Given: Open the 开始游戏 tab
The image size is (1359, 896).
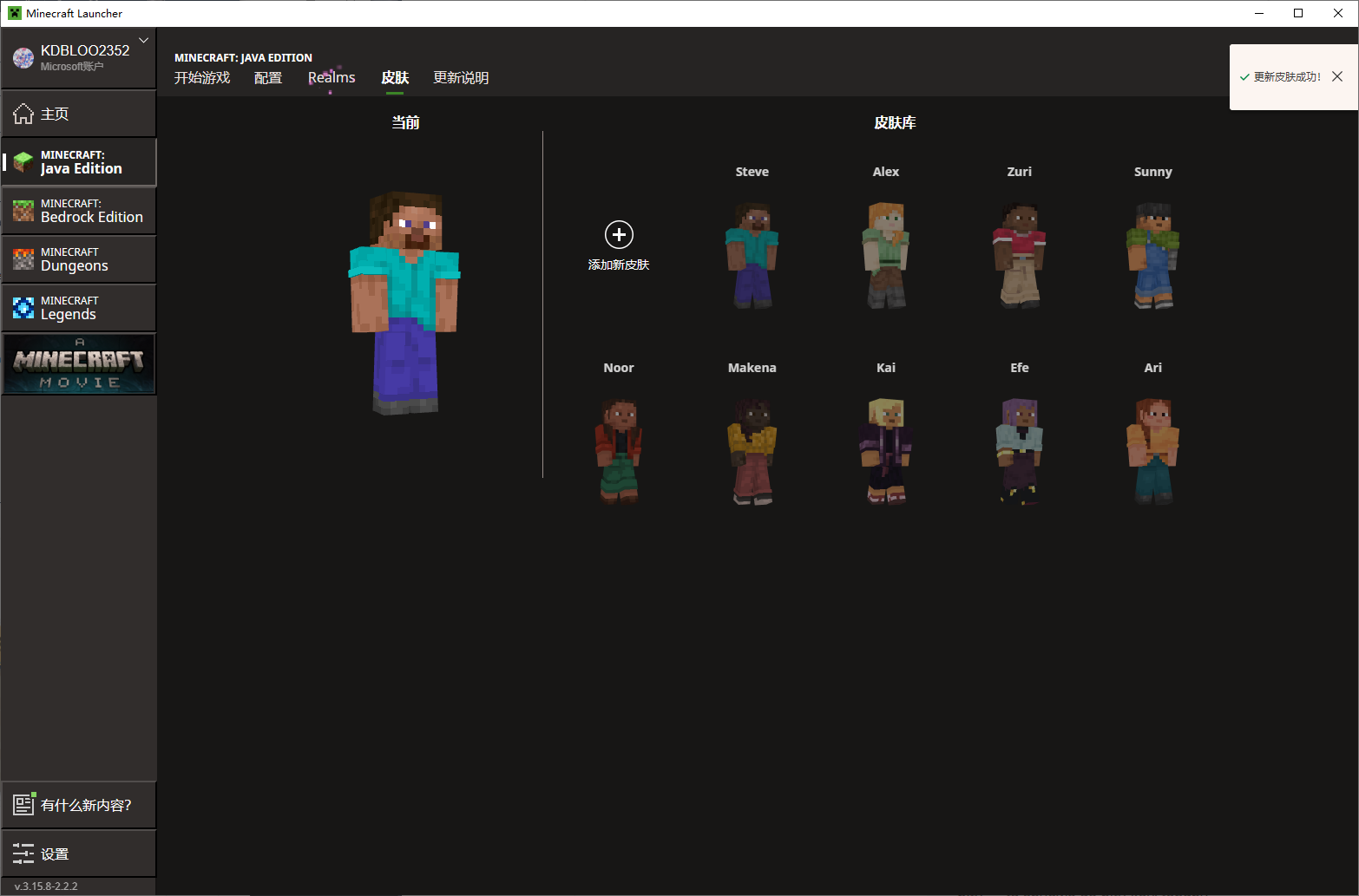Looking at the screenshot, I should (202, 77).
